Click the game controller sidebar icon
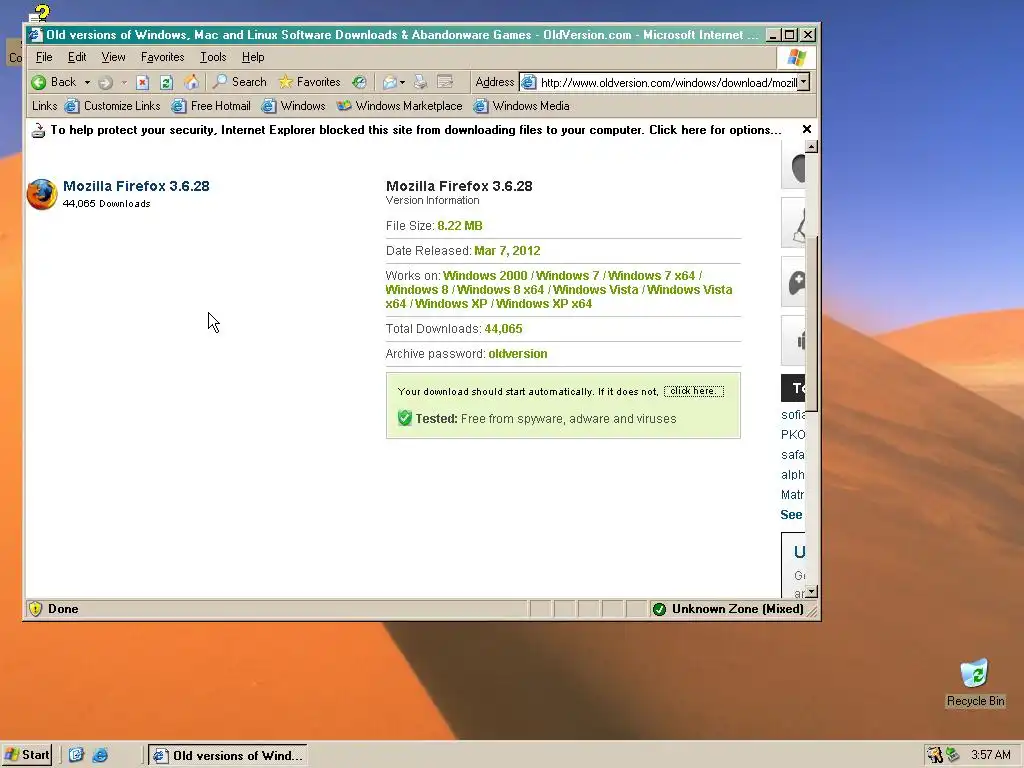1024x768 pixels. (796, 282)
